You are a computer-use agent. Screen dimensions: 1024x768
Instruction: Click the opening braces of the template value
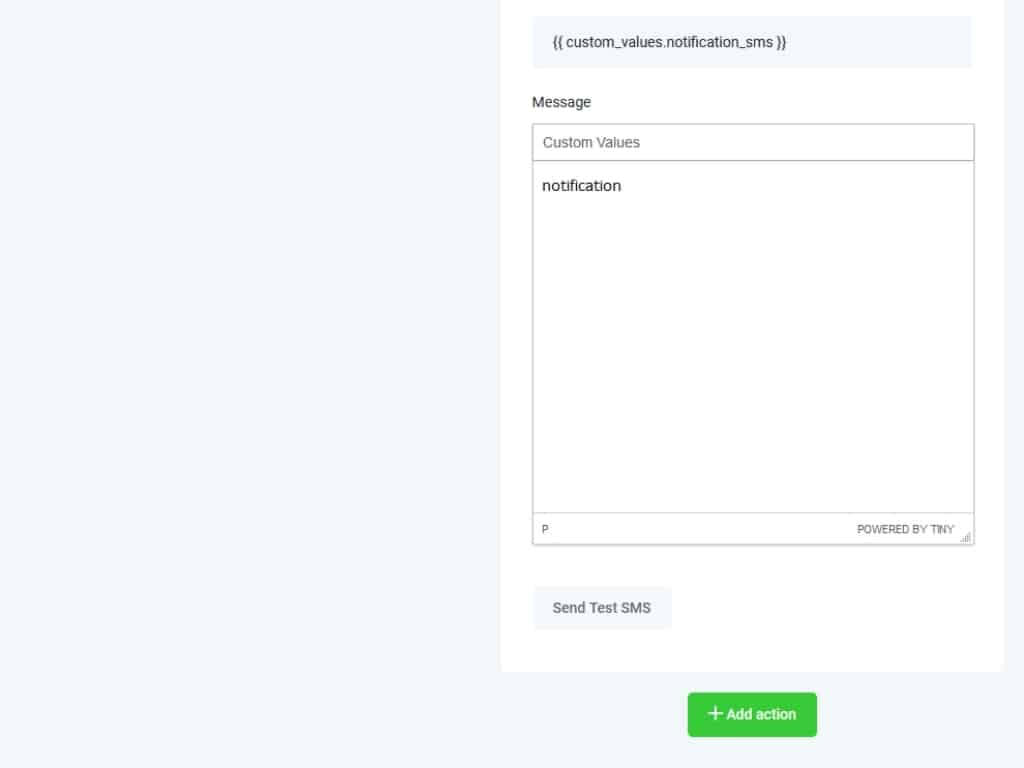pos(557,43)
